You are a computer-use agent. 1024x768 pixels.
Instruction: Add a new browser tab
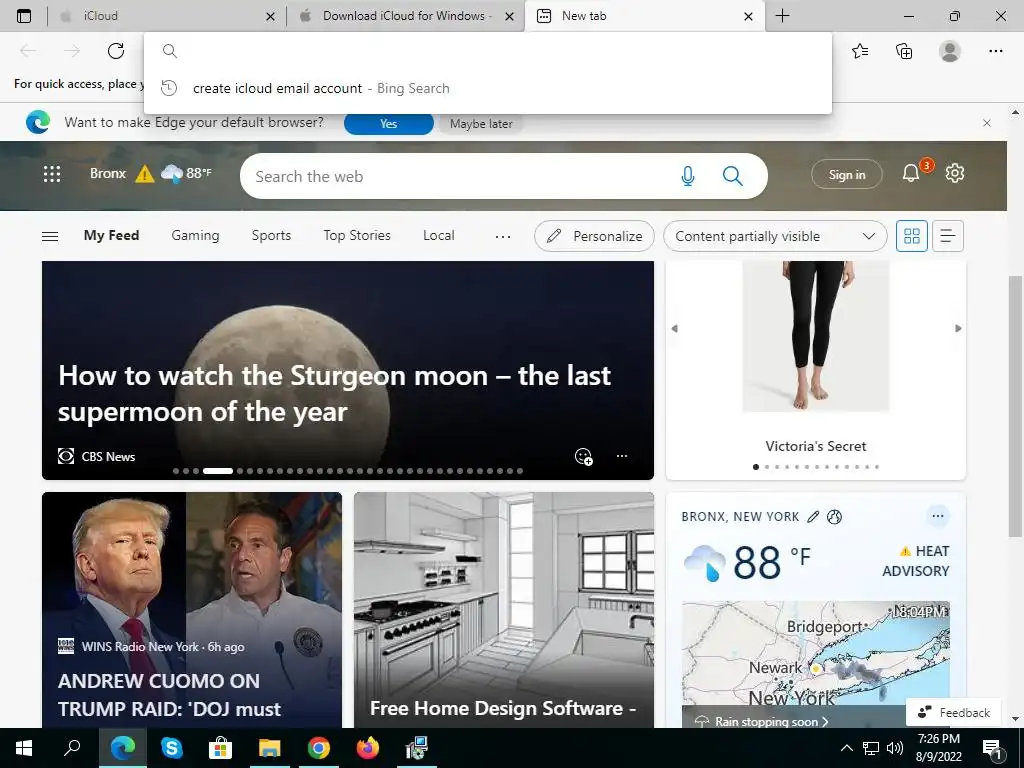click(x=782, y=16)
